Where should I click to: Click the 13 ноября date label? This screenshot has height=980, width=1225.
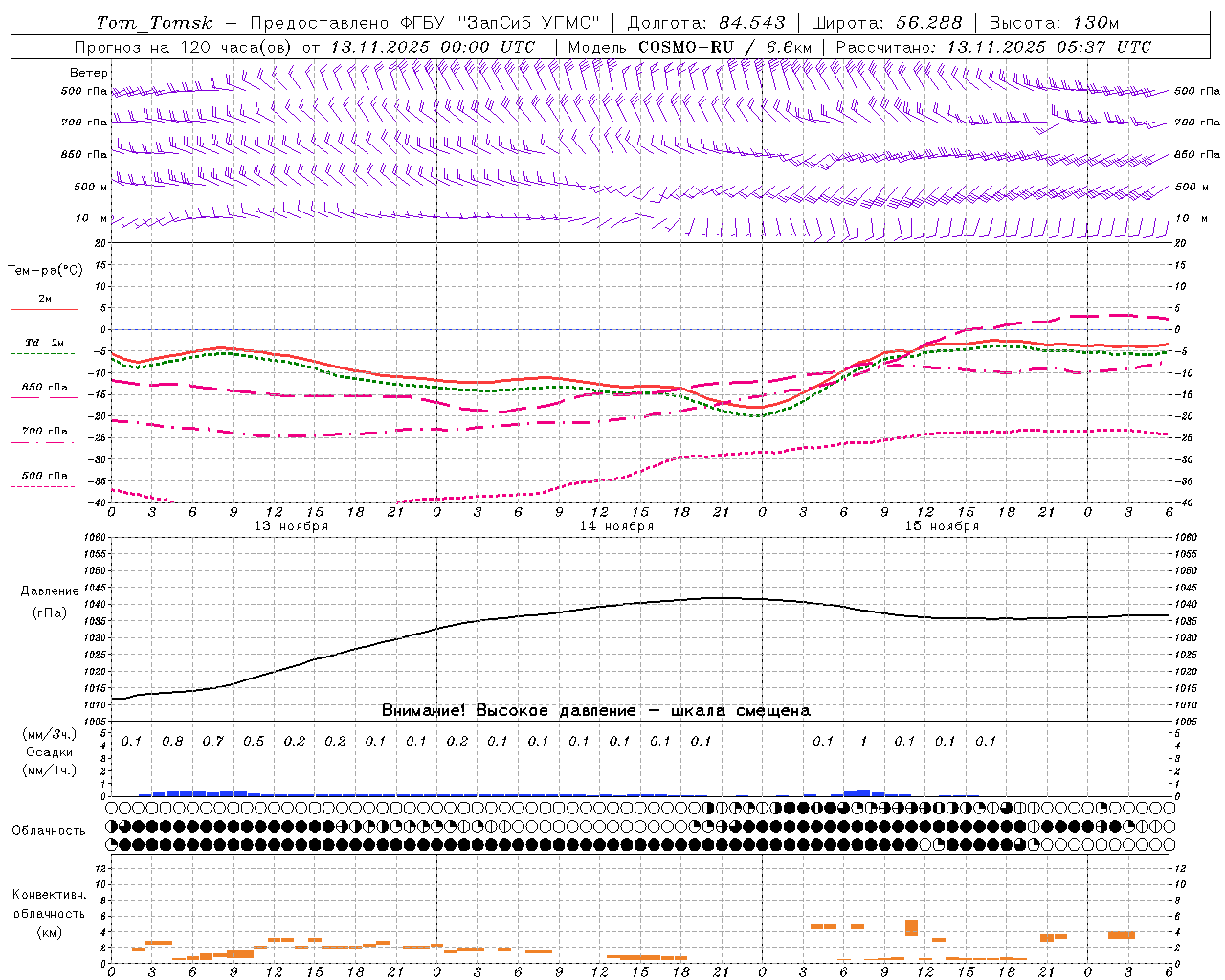[x=291, y=526]
